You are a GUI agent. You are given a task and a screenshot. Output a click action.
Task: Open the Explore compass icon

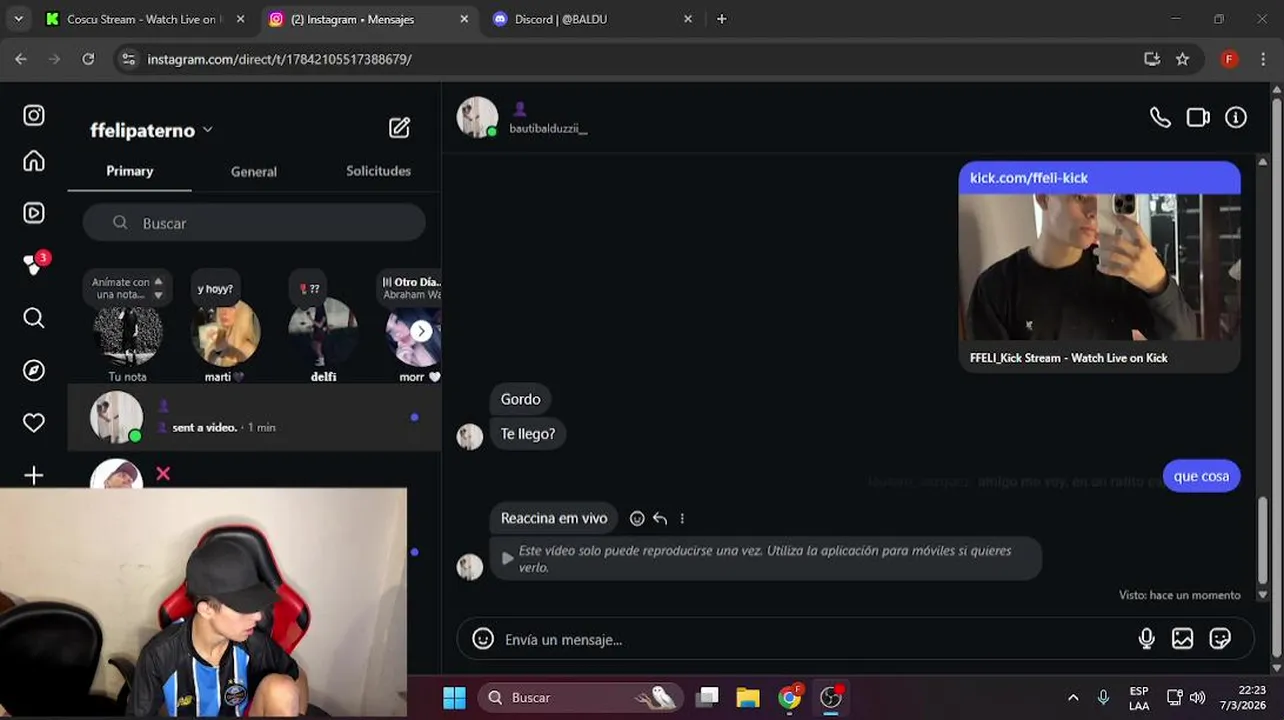point(34,371)
